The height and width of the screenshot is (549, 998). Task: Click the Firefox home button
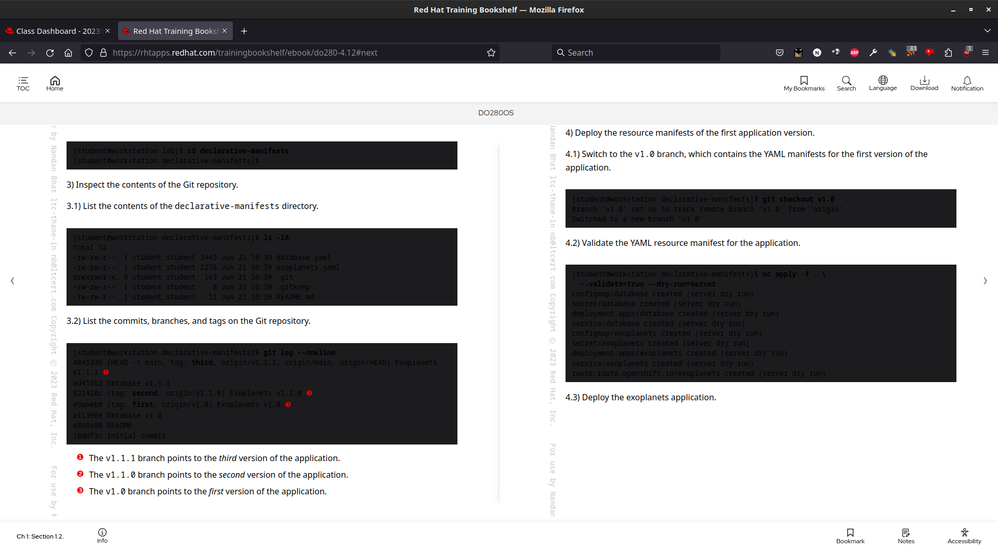coord(68,53)
